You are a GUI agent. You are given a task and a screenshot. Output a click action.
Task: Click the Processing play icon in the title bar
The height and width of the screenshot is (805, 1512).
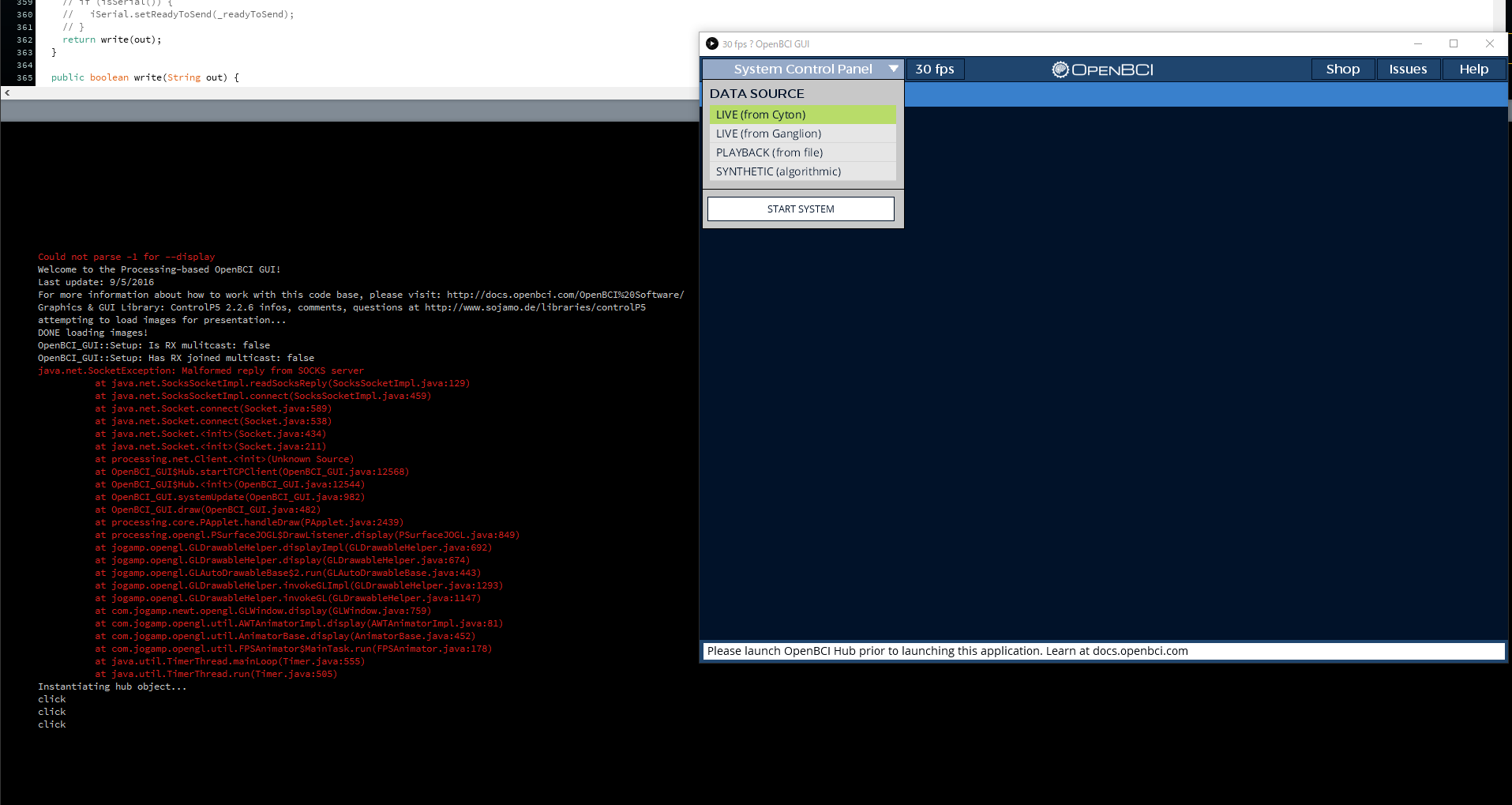pos(712,43)
